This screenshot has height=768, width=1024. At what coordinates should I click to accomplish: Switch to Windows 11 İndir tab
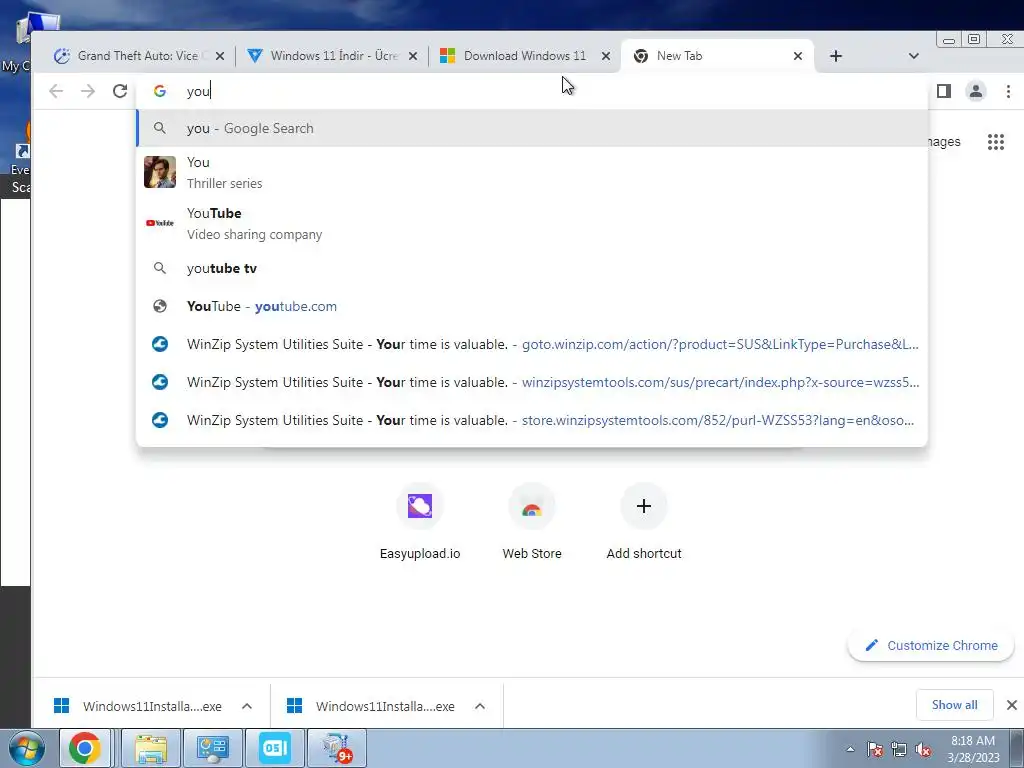[x=333, y=56]
